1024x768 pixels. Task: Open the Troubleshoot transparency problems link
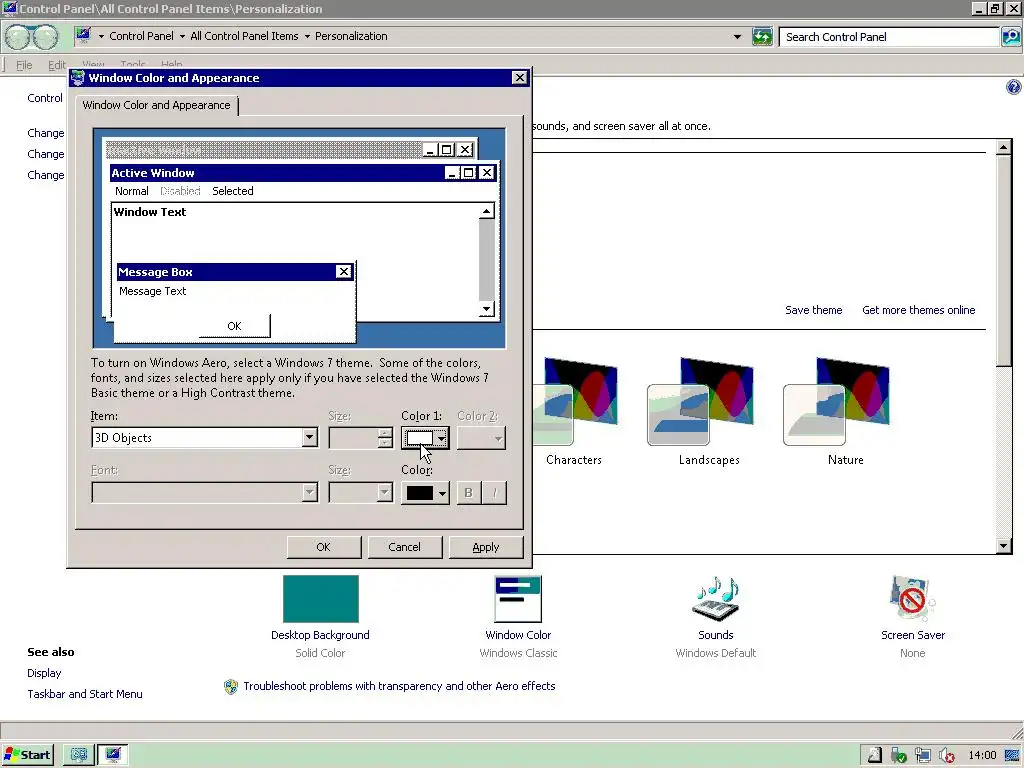click(399, 686)
